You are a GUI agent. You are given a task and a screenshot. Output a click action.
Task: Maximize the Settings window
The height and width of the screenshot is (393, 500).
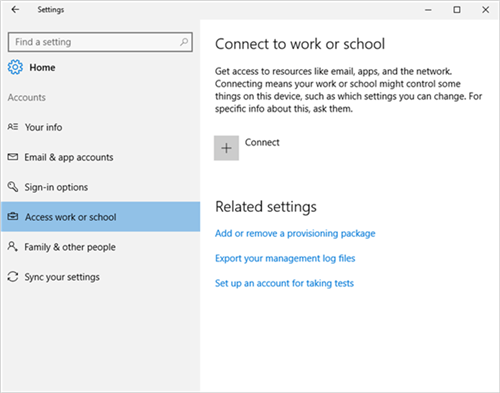(x=457, y=10)
